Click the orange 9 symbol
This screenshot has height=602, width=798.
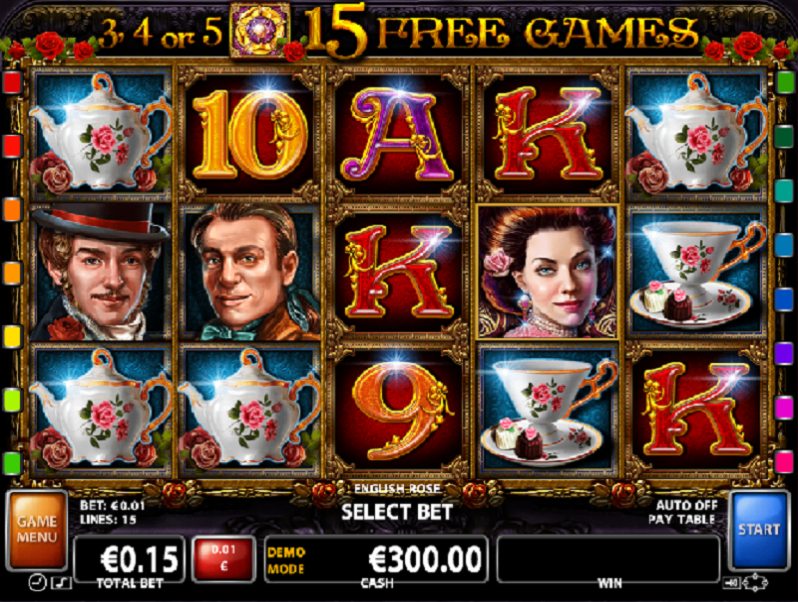[x=397, y=411]
